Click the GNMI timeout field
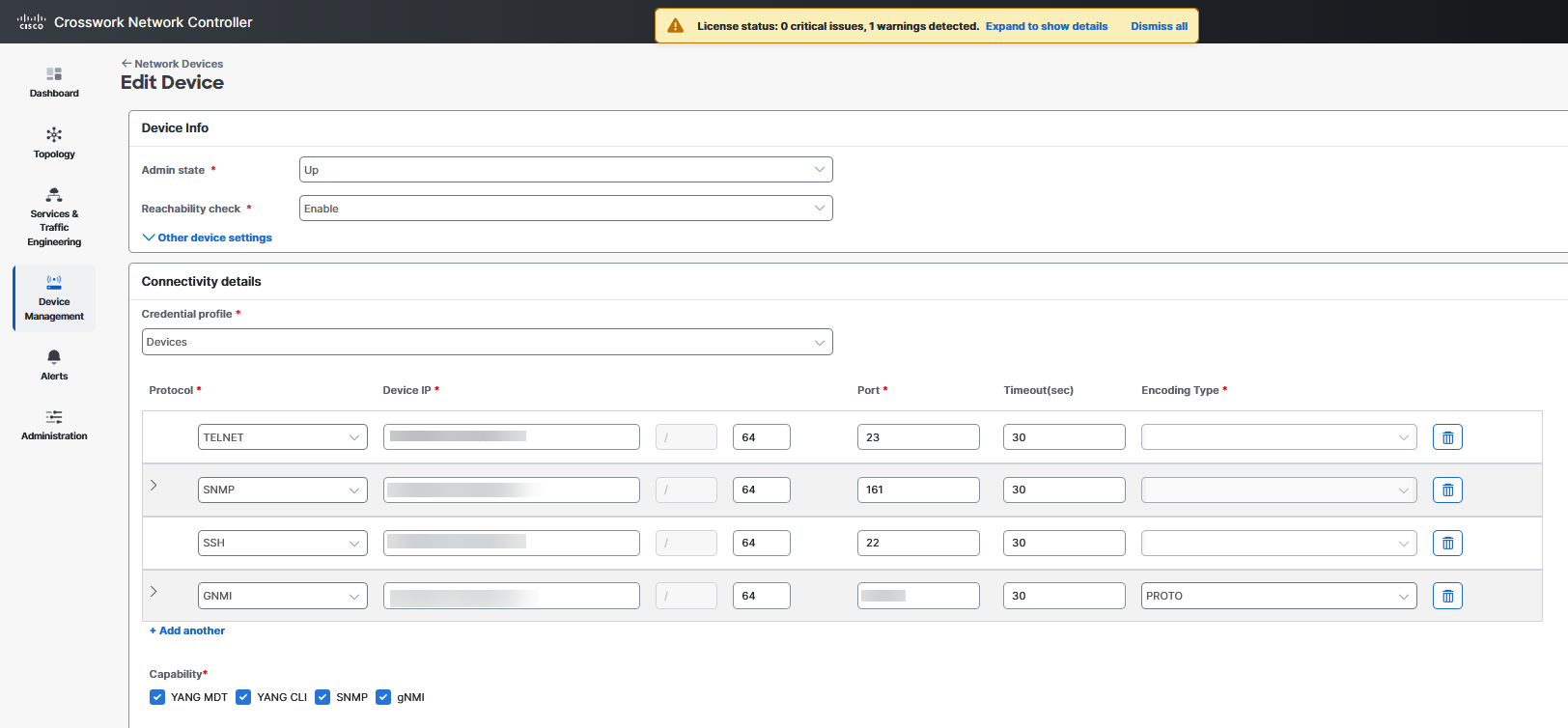This screenshot has height=728, width=1568. [x=1064, y=596]
